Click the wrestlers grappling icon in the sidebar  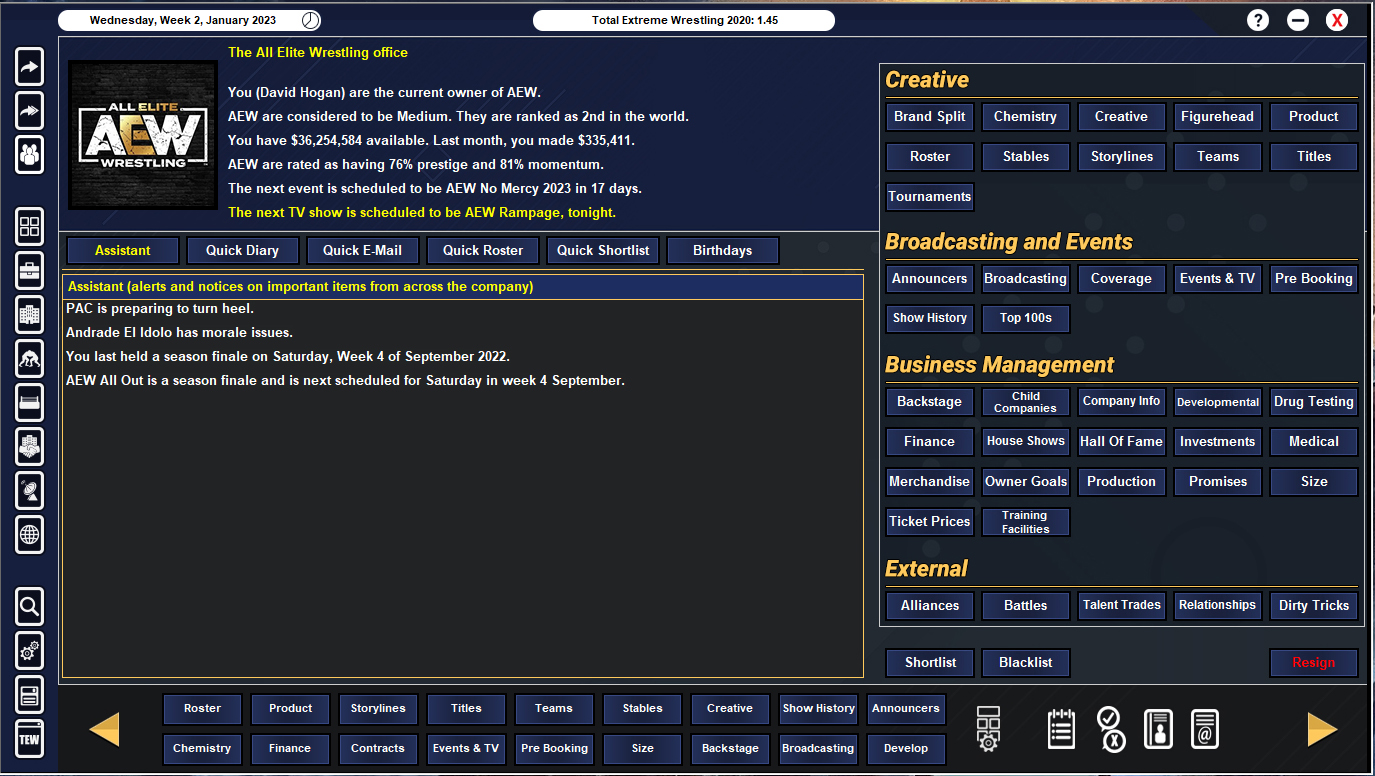[30, 358]
